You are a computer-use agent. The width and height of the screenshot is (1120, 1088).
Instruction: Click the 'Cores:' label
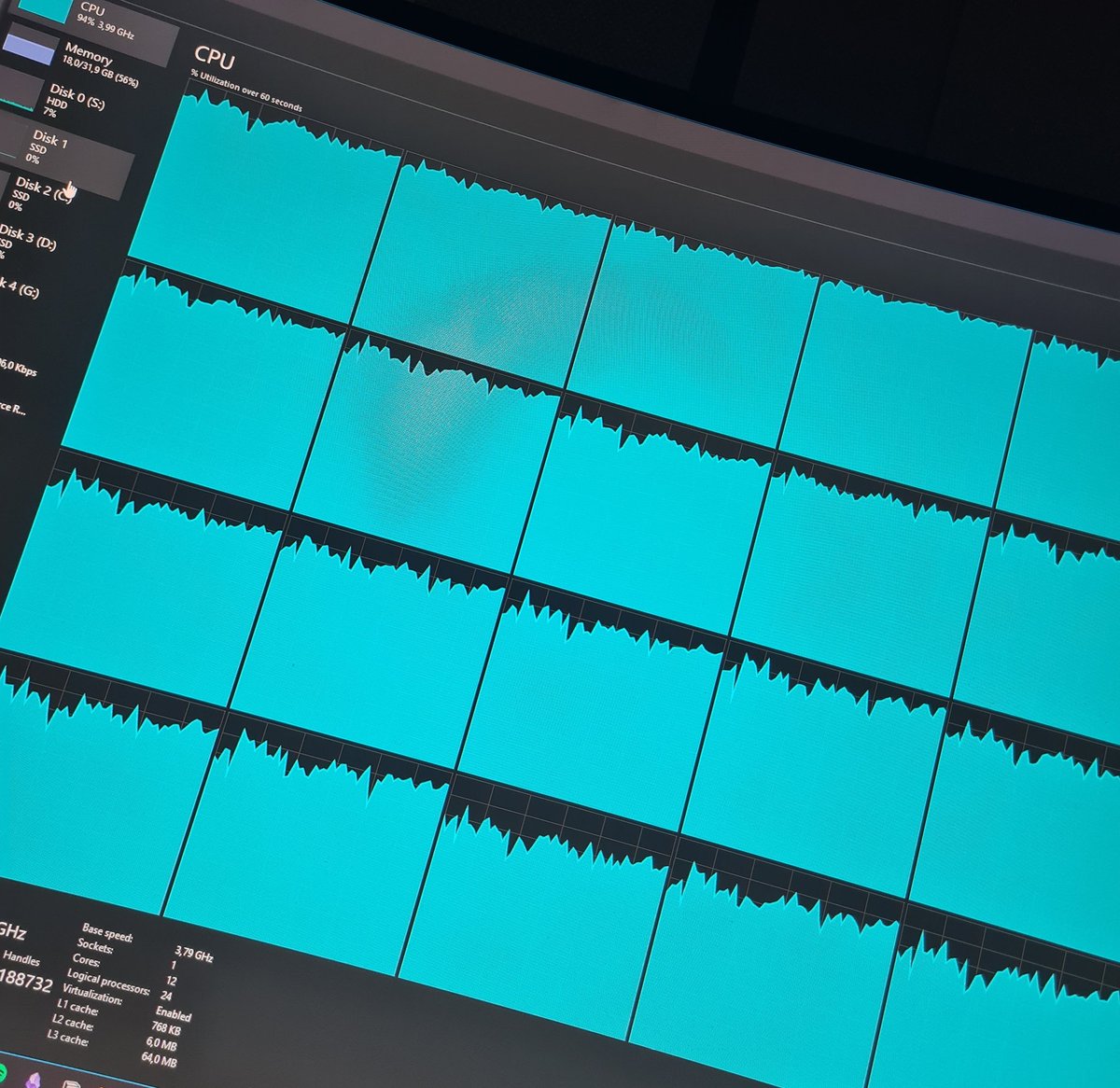point(86,959)
